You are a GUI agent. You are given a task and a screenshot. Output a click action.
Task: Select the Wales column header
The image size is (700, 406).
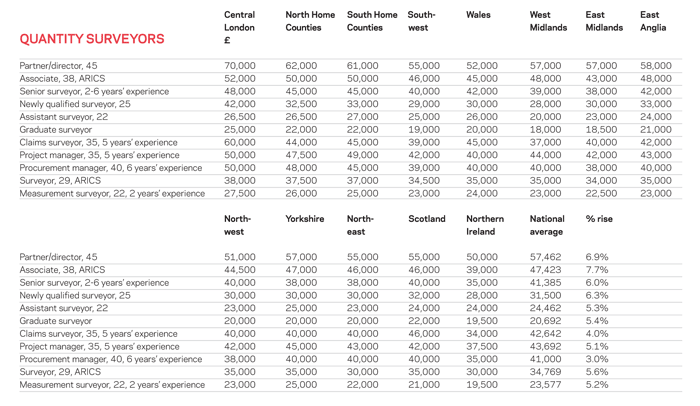pos(479,15)
